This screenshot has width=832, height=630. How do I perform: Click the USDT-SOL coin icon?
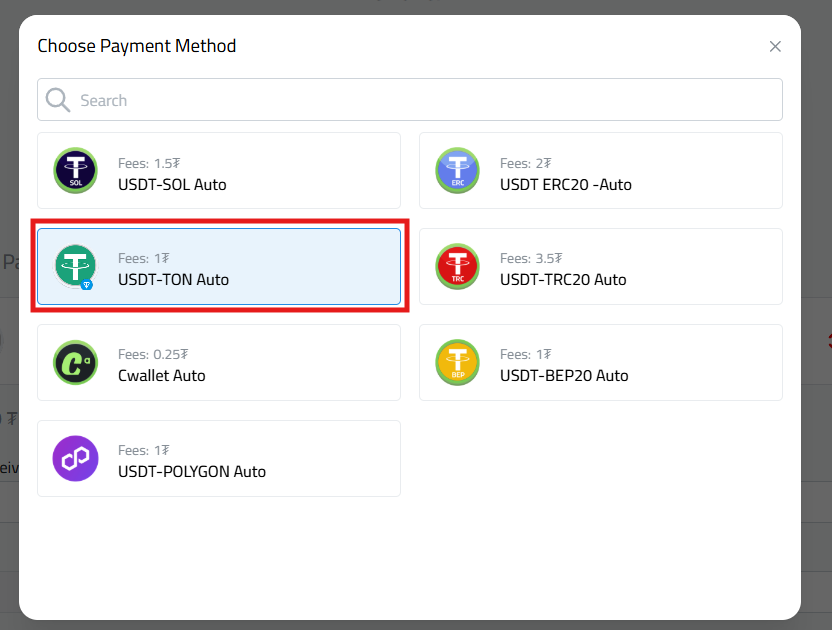75,170
